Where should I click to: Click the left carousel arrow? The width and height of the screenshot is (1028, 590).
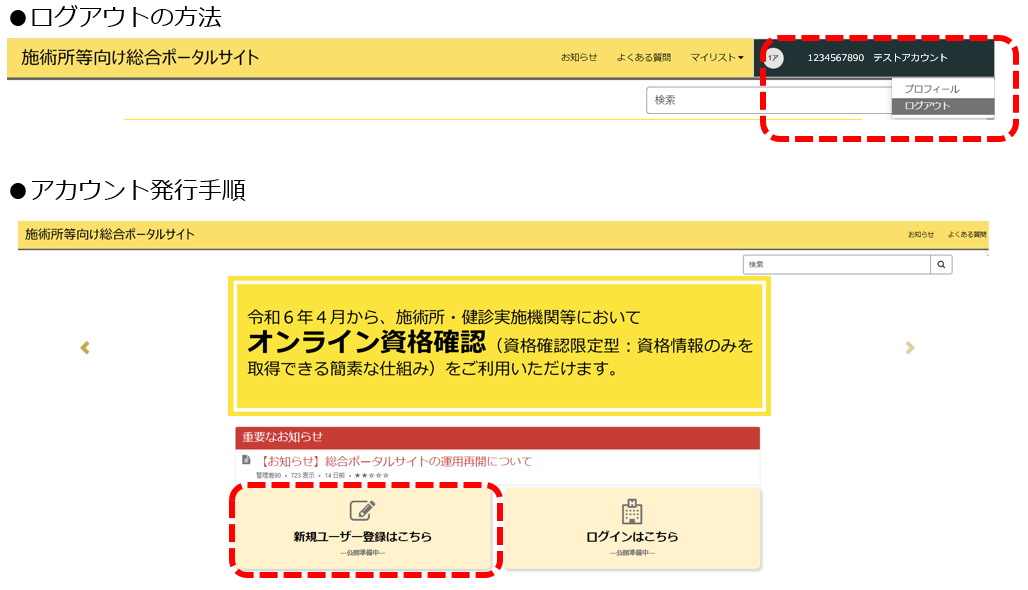click(85, 347)
